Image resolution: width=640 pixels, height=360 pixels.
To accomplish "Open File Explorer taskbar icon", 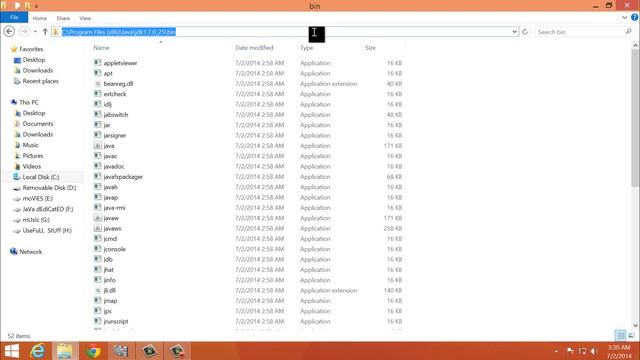I will [x=65, y=351].
